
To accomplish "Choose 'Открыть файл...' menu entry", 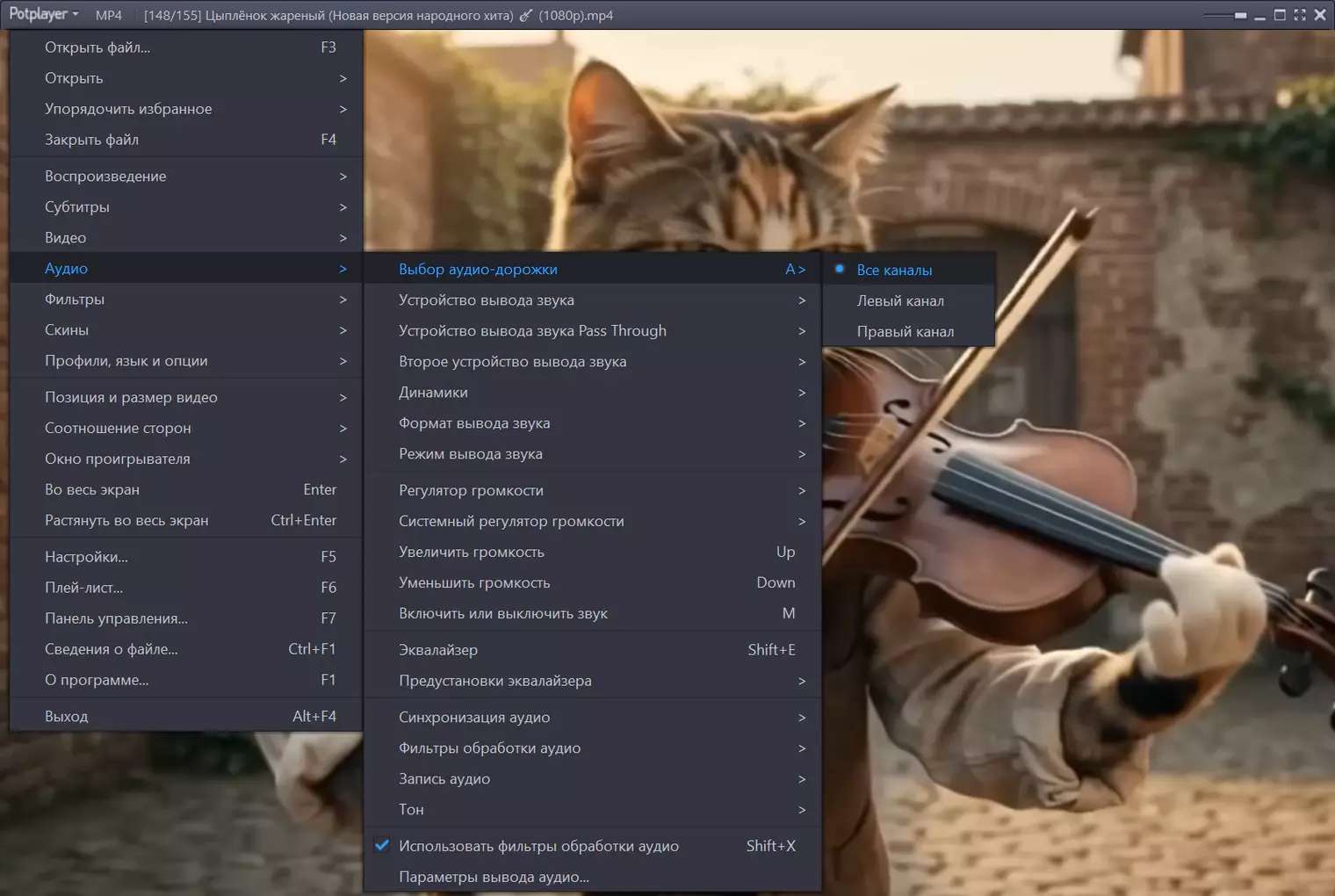I will click(186, 47).
